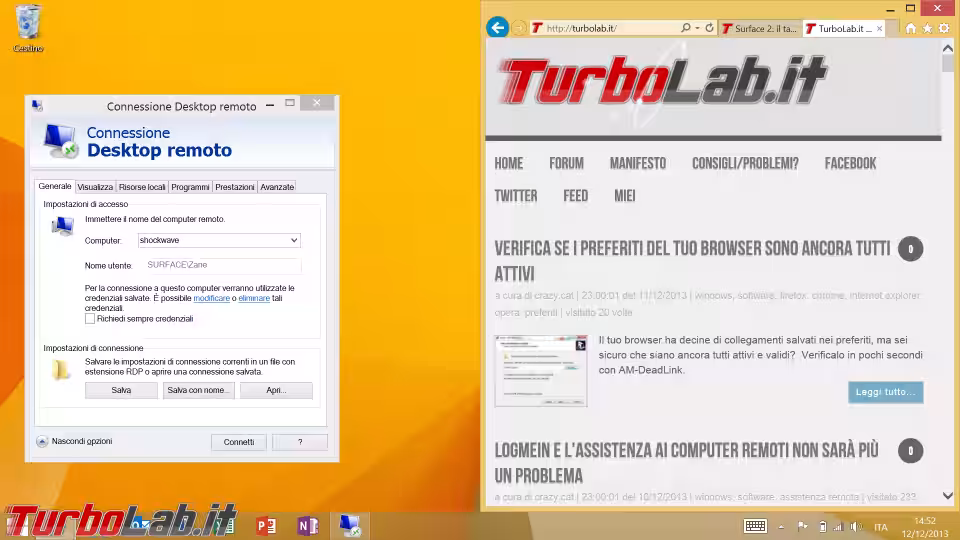This screenshot has width=960, height=540.
Task: Follow the modificare credentials link
Action: (x=211, y=298)
